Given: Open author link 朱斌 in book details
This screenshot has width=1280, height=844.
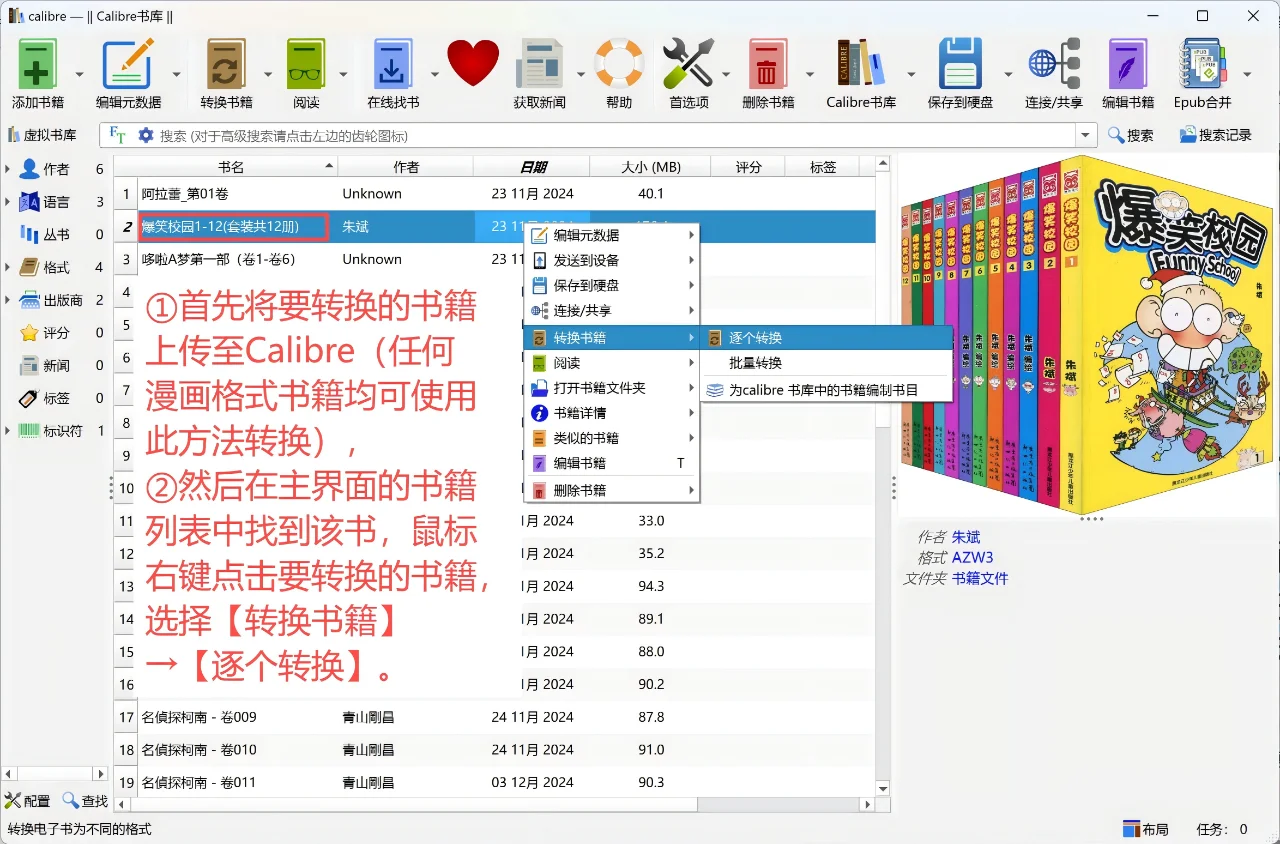Looking at the screenshot, I should pyautogui.click(x=966, y=537).
